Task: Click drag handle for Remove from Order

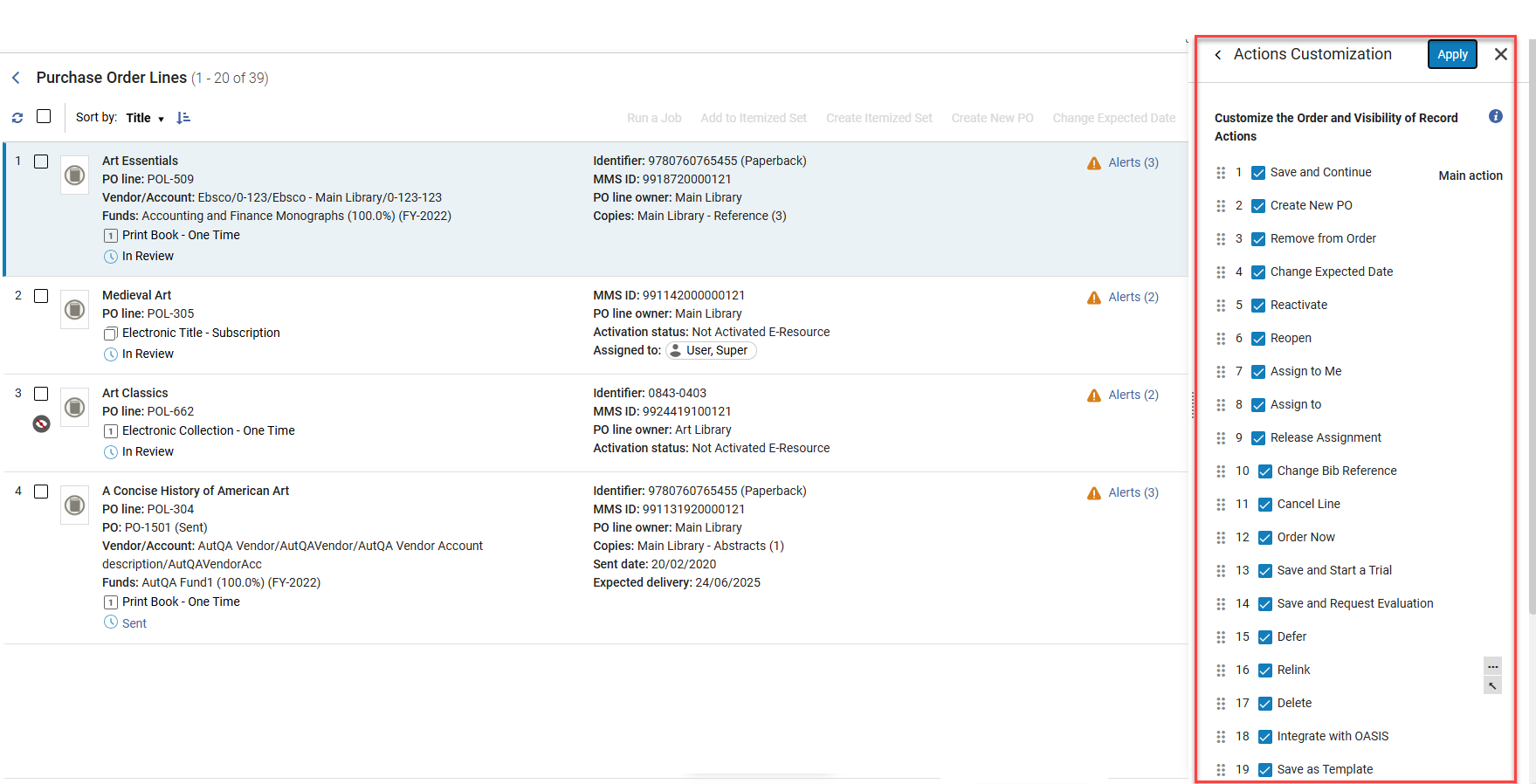Action: (x=1221, y=239)
